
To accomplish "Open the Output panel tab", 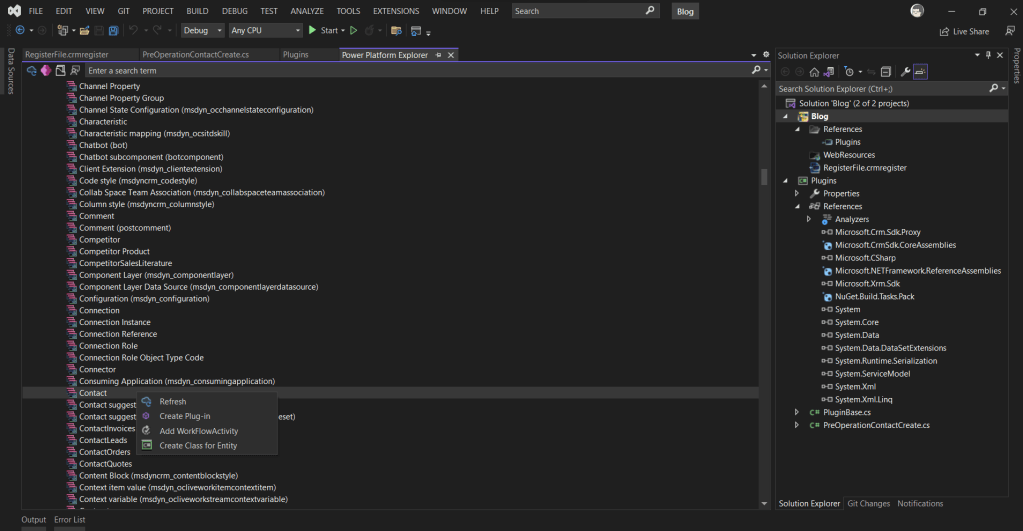I will (34, 520).
